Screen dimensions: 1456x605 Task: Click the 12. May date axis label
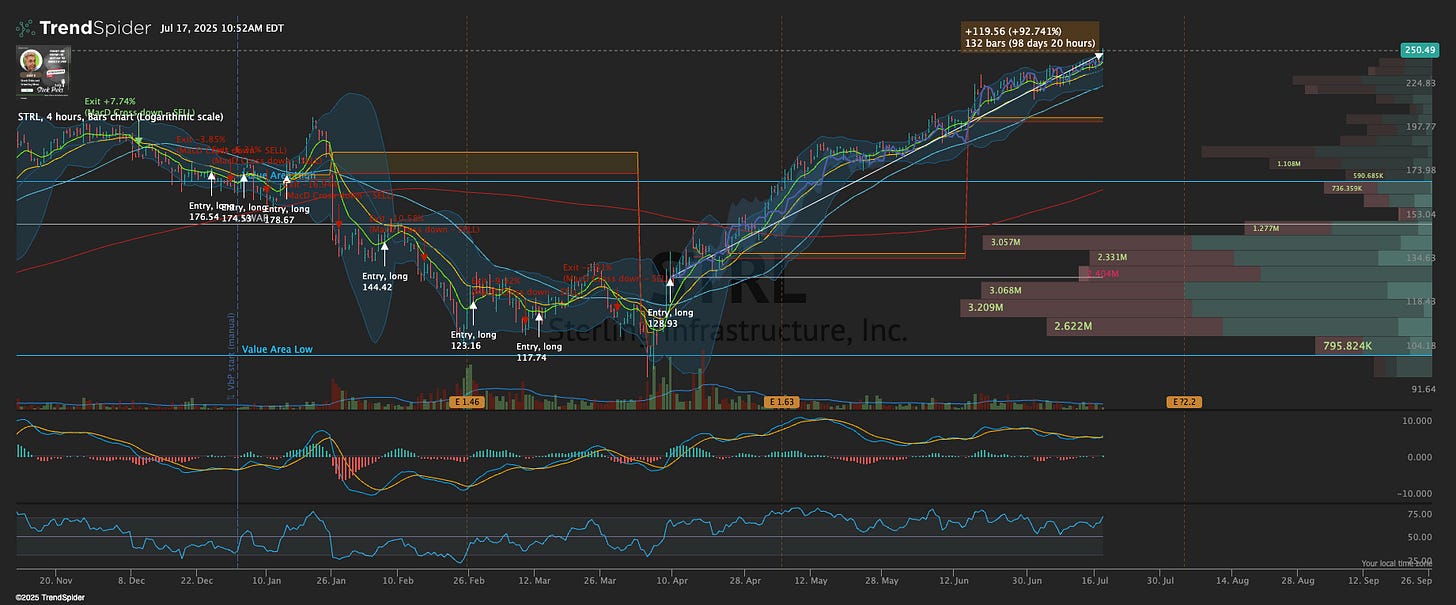[x=812, y=580]
